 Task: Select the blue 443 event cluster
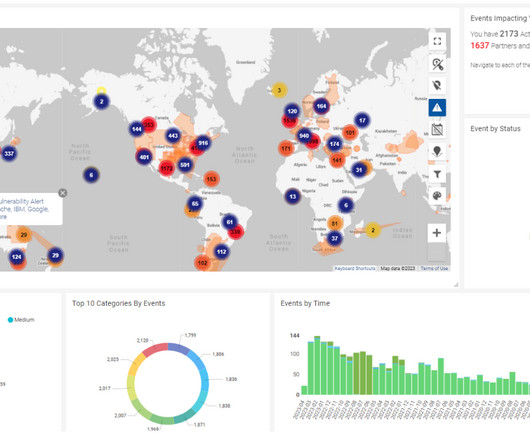tap(173, 136)
